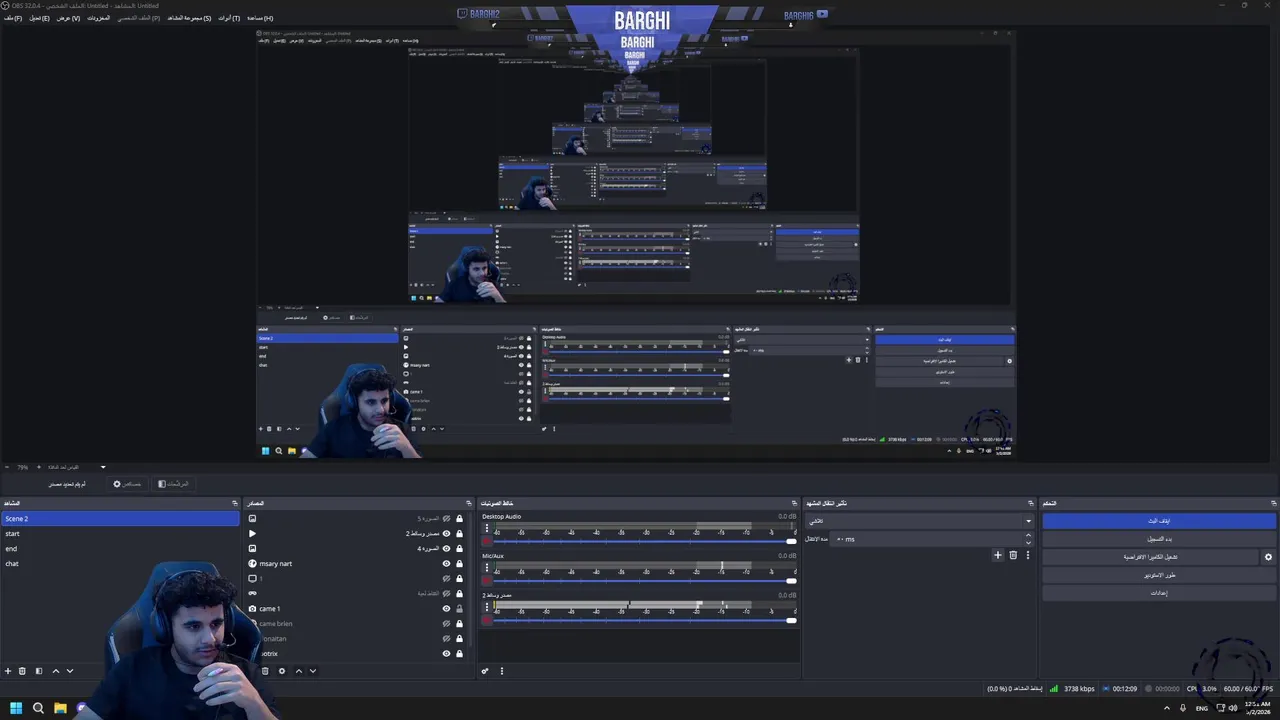1280x720 pixels.
Task: Adjust Desktop Audio volume slider
Action: pyautogui.click(x=643, y=541)
